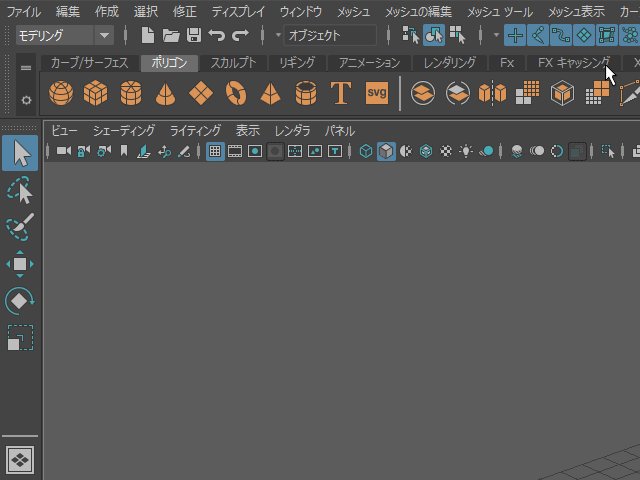The image size is (640, 480).
Task: Click the オブジェクト selection mask field
Action: 330,36
